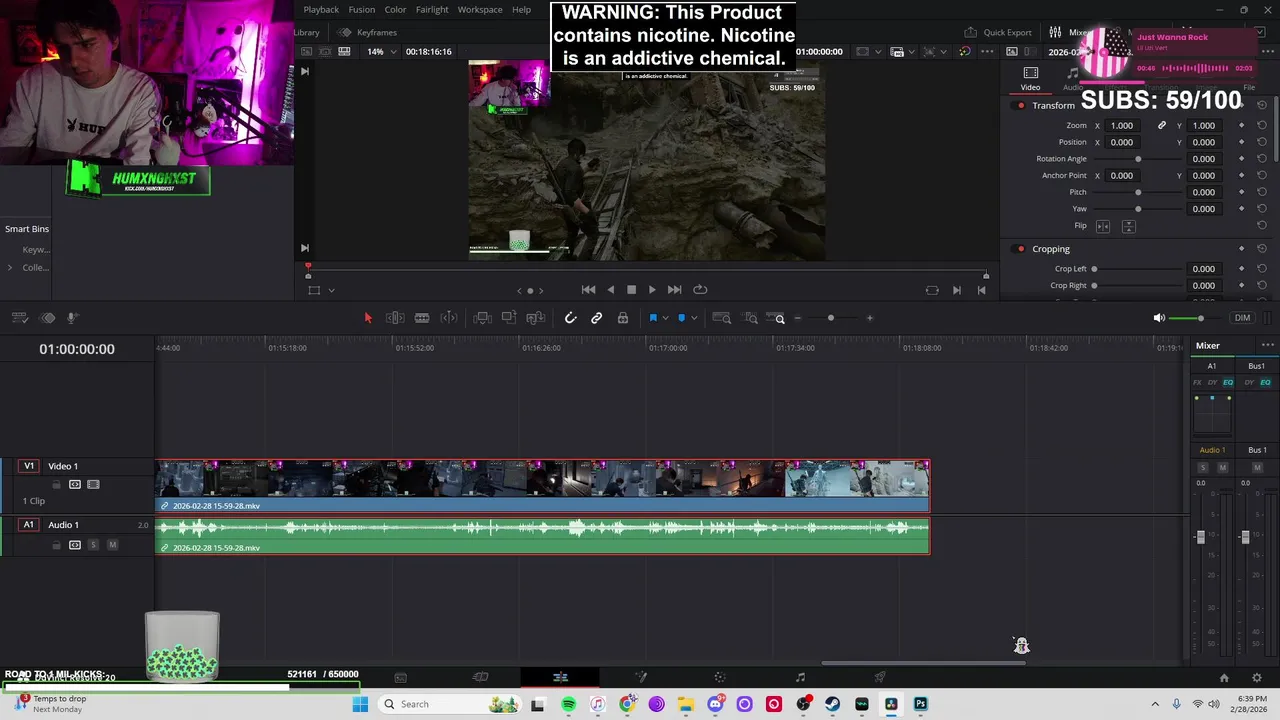The image size is (1280, 720).
Task: Flip the clip vertically
Action: point(1128,226)
